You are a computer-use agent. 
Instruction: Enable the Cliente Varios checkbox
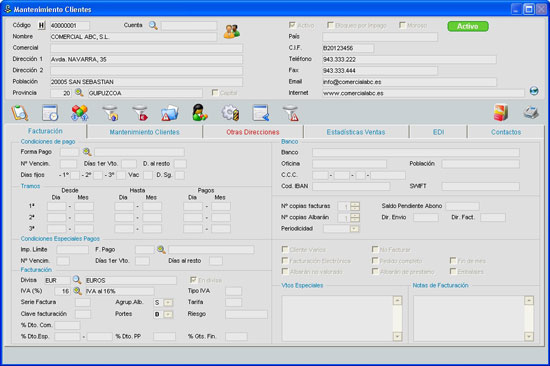pyautogui.click(x=285, y=249)
